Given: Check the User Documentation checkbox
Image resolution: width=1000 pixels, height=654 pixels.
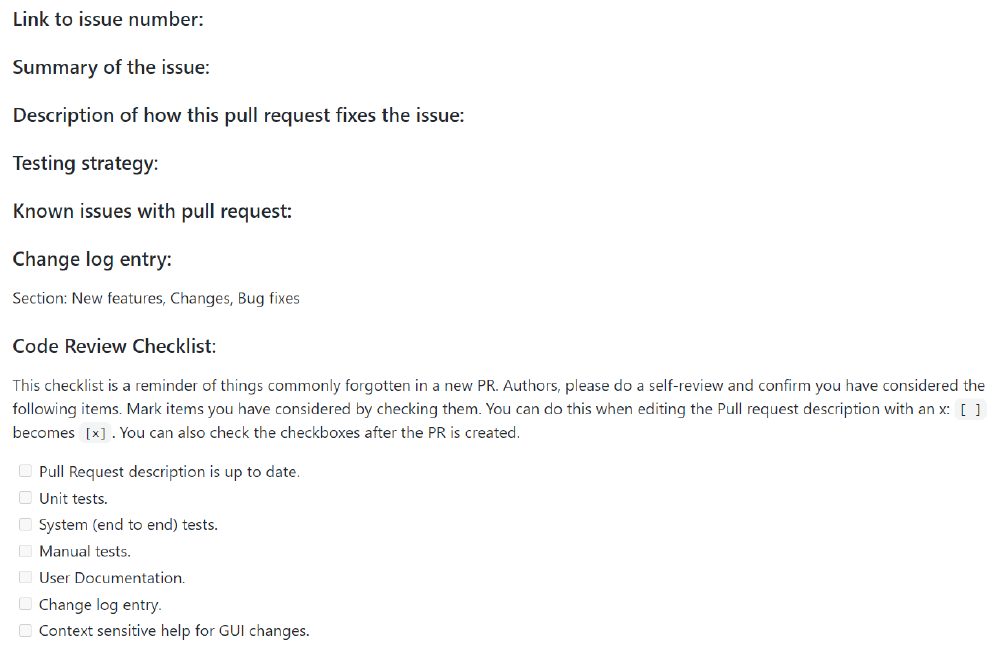Looking at the screenshot, I should 26,577.
